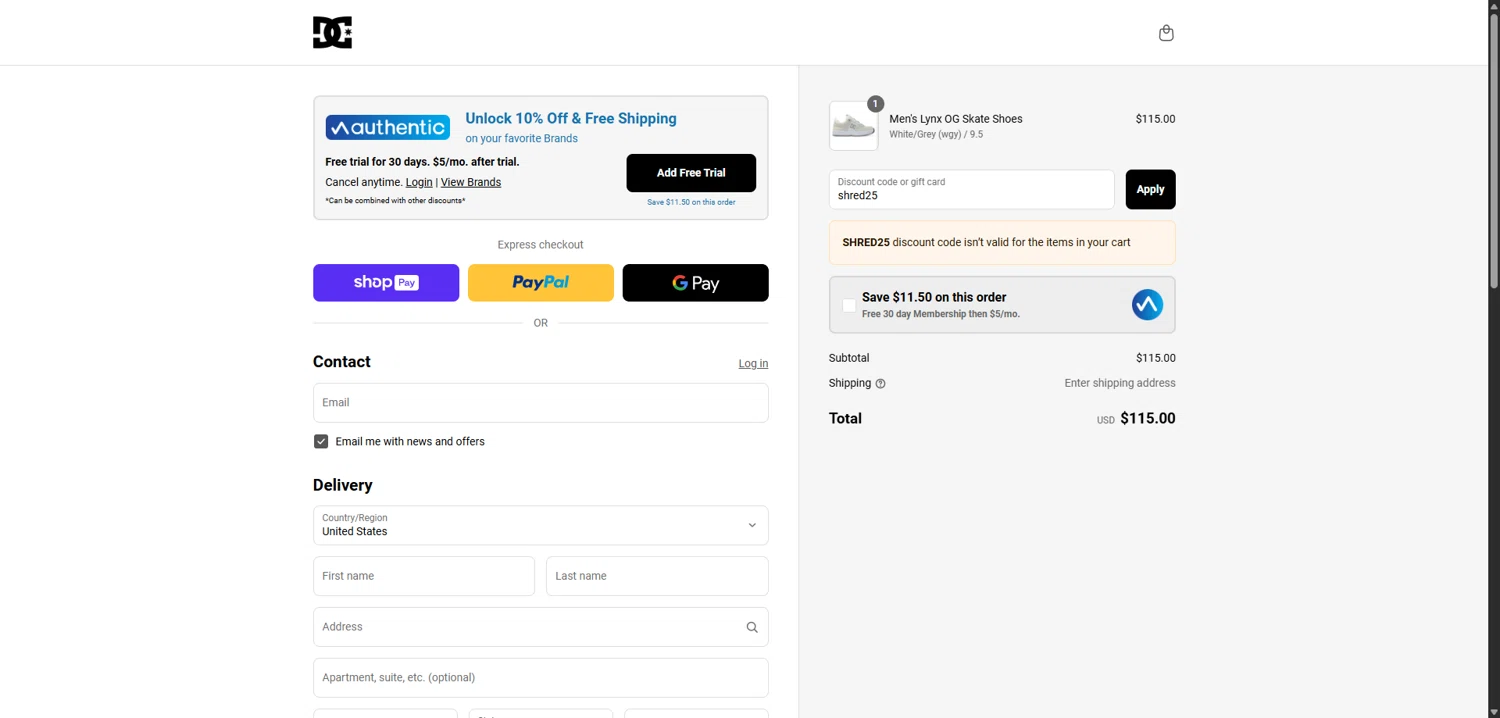Screen dimensions: 1500x718
Task: Click the Men's Lynx OG Skate Shoes title
Action: [956, 119]
